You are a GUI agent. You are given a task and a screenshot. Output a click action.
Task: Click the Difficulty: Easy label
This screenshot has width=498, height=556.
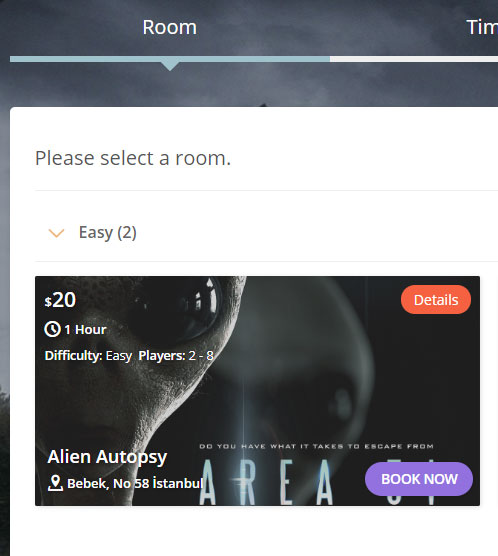point(88,356)
